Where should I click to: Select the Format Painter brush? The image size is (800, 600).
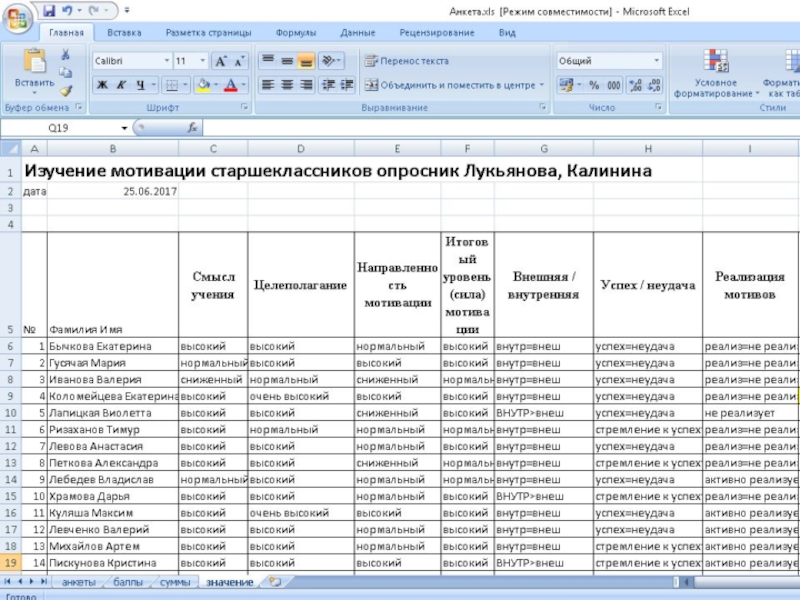(x=65, y=89)
